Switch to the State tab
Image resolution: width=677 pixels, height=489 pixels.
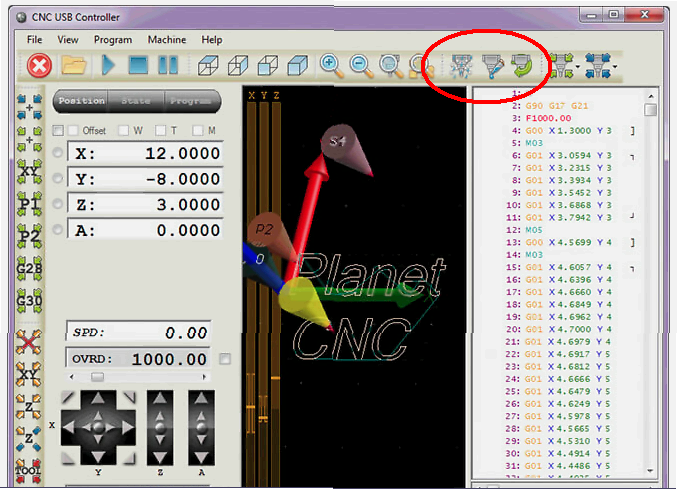136,101
